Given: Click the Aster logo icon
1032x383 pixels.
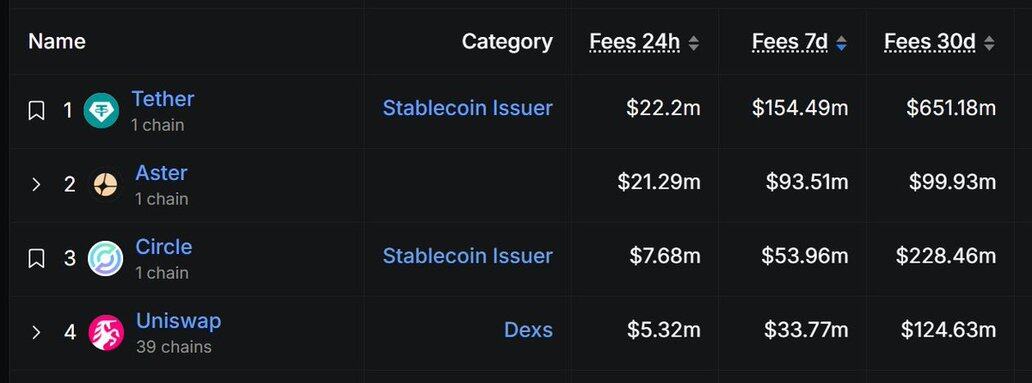Looking at the screenshot, I should click(x=105, y=185).
